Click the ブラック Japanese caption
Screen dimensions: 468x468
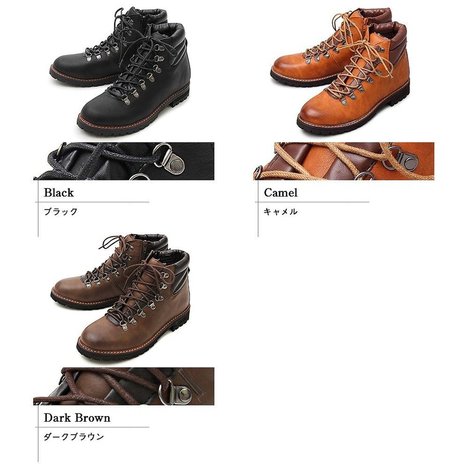pos(61,212)
